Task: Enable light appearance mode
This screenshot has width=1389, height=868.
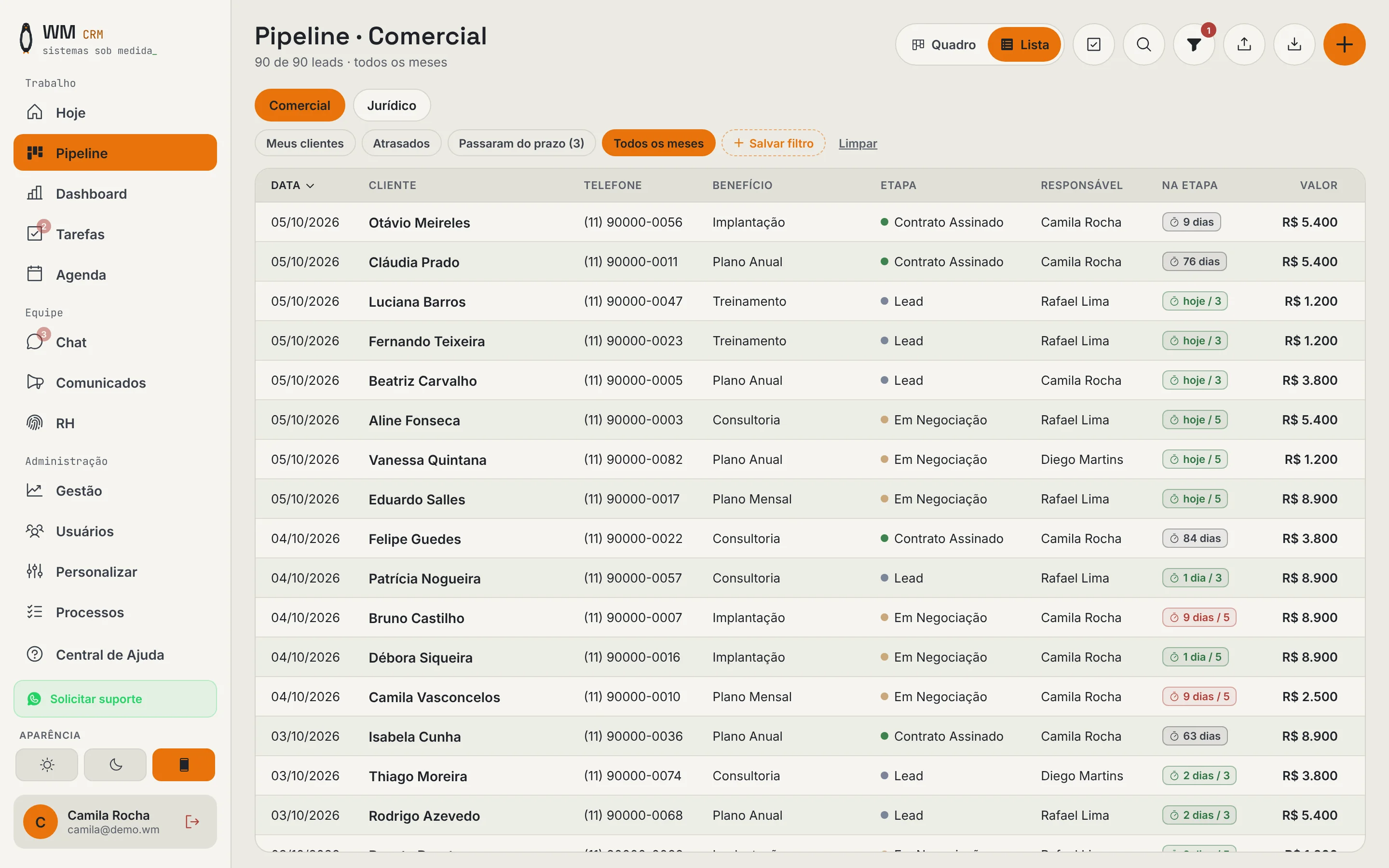Action: tap(46, 765)
